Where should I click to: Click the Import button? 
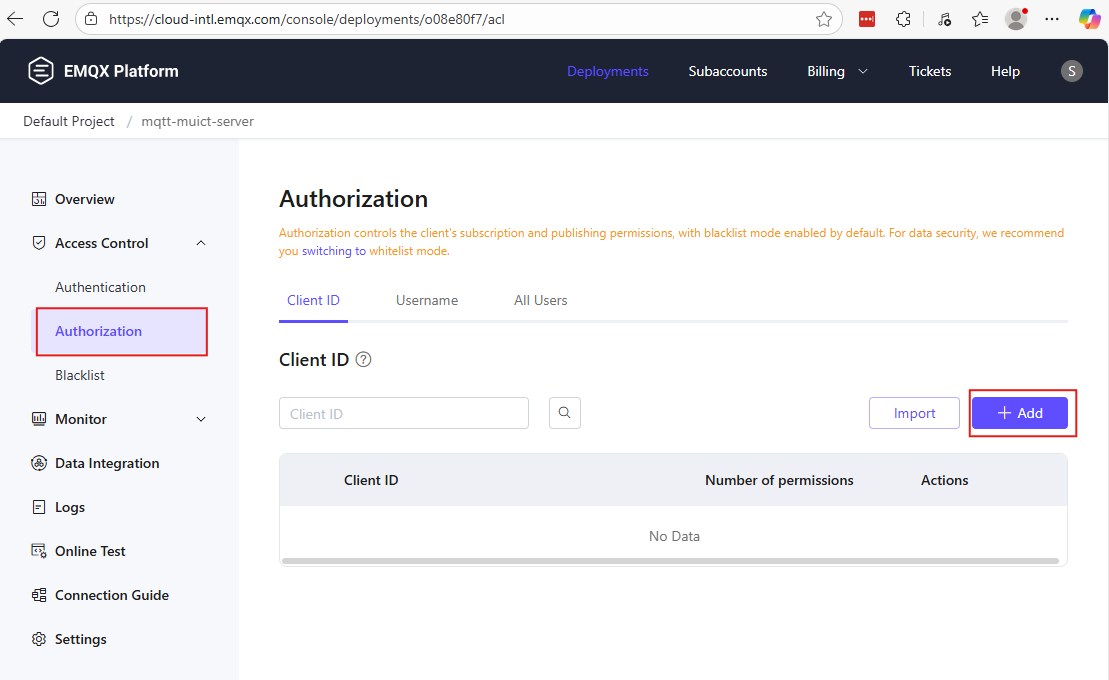click(x=914, y=413)
